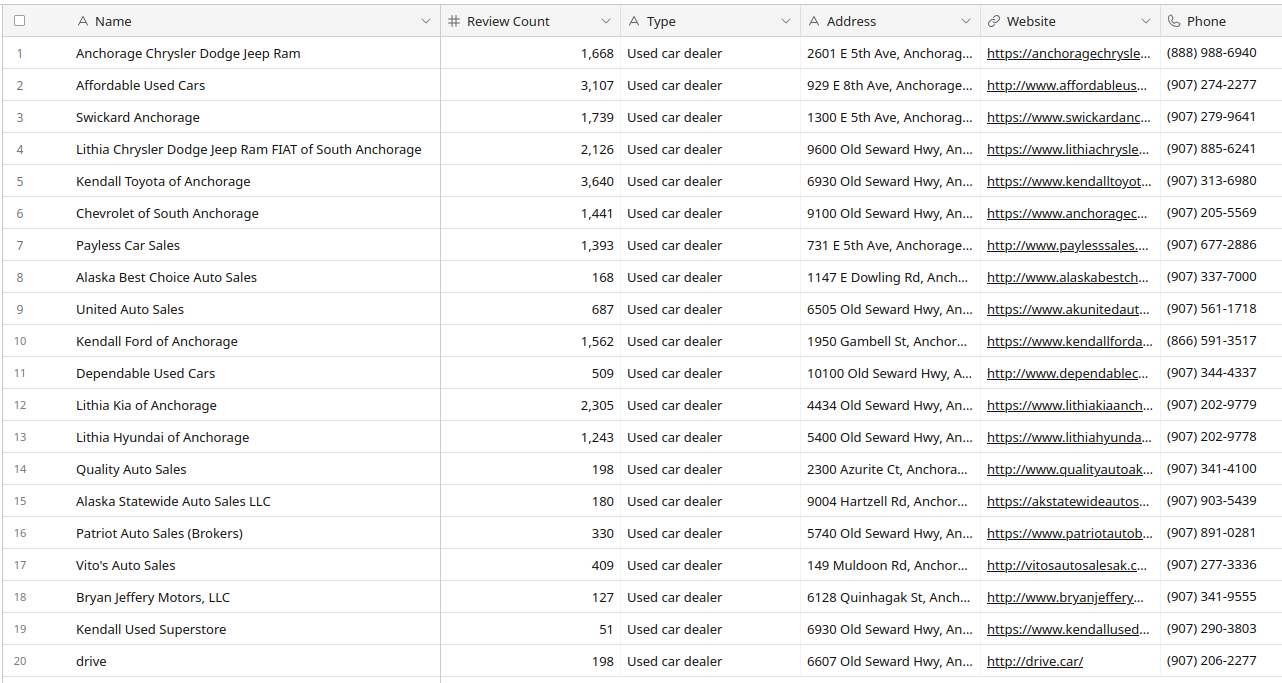Select address 1950 Gambell St cell
1282x683 pixels.
(x=891, y=341)
